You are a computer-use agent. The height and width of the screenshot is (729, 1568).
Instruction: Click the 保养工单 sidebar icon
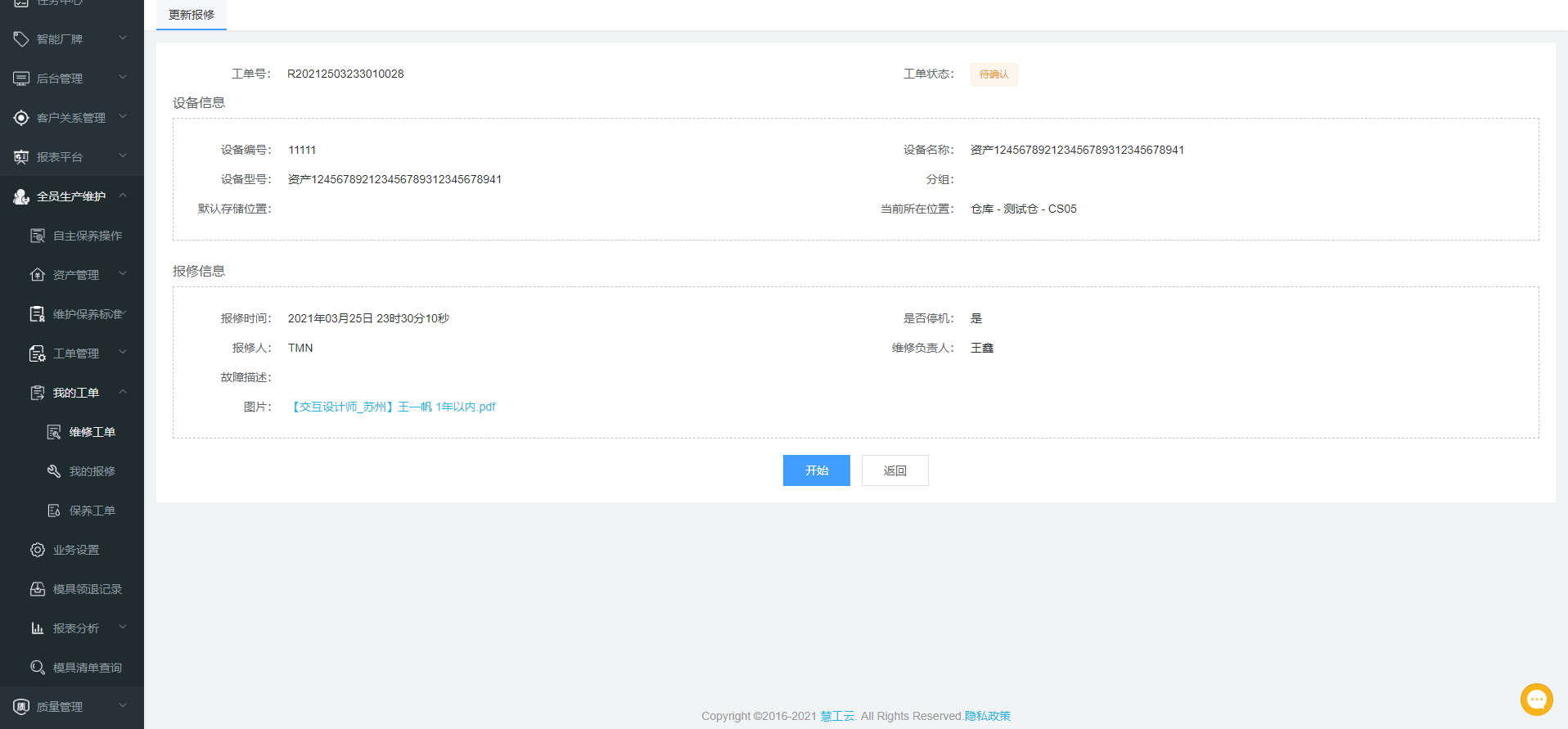pyautogui.click(x=54, y=511)
